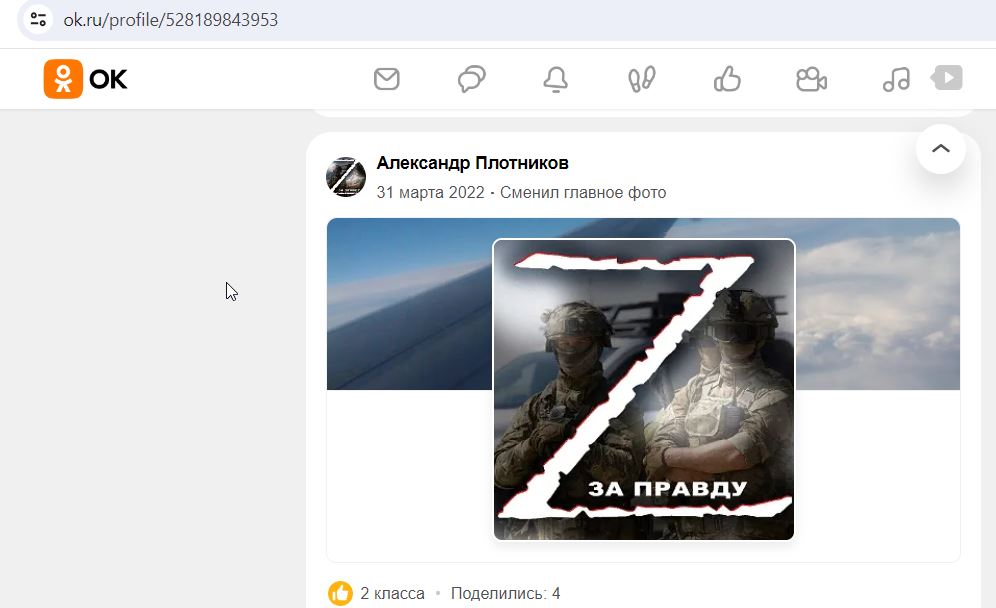Open the '2 класса' likes count
Screen dimensions: 996x608
tap(393, 593)
